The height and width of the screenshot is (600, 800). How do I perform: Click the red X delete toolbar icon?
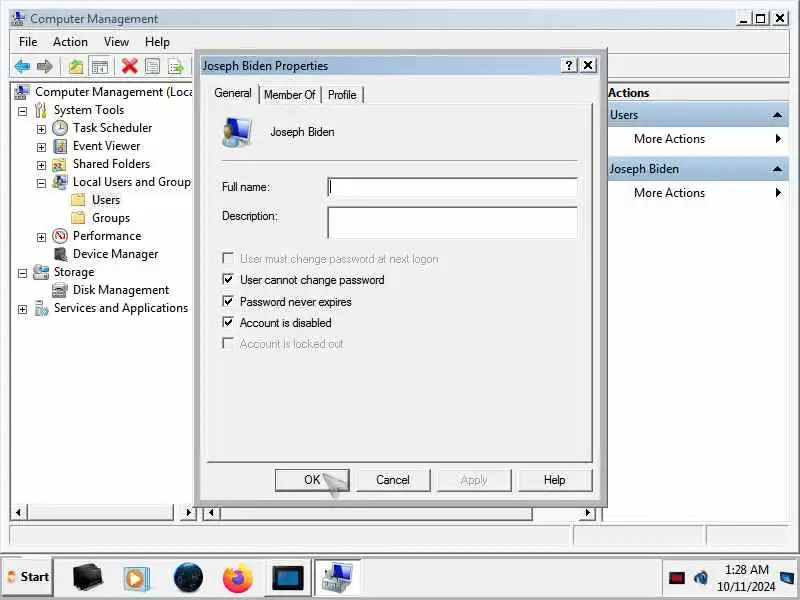tap(130, 66)
